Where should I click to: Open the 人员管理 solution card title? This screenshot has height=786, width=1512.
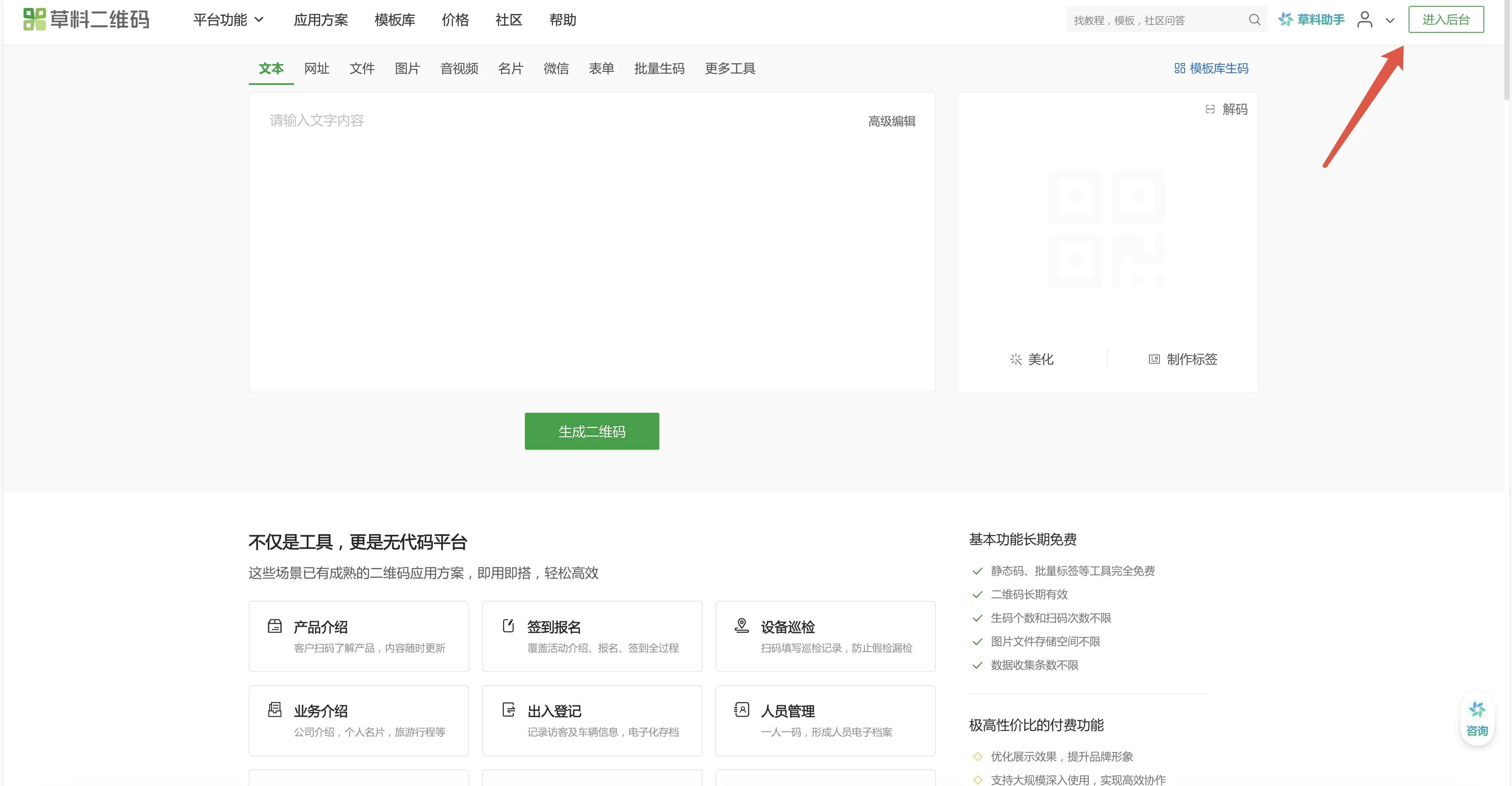click(x=788, y=711)
